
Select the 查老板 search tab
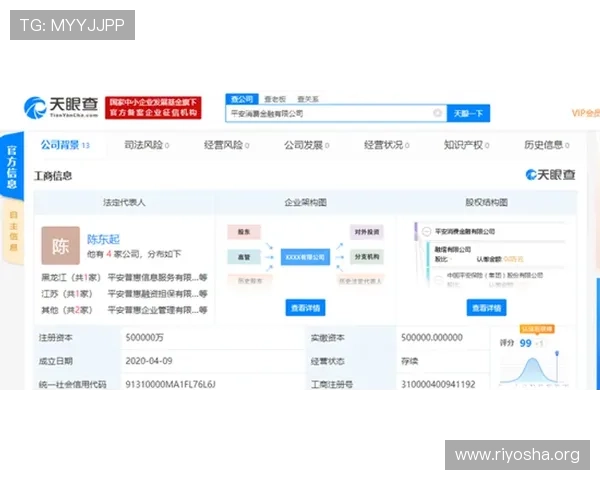pos(275,99)
